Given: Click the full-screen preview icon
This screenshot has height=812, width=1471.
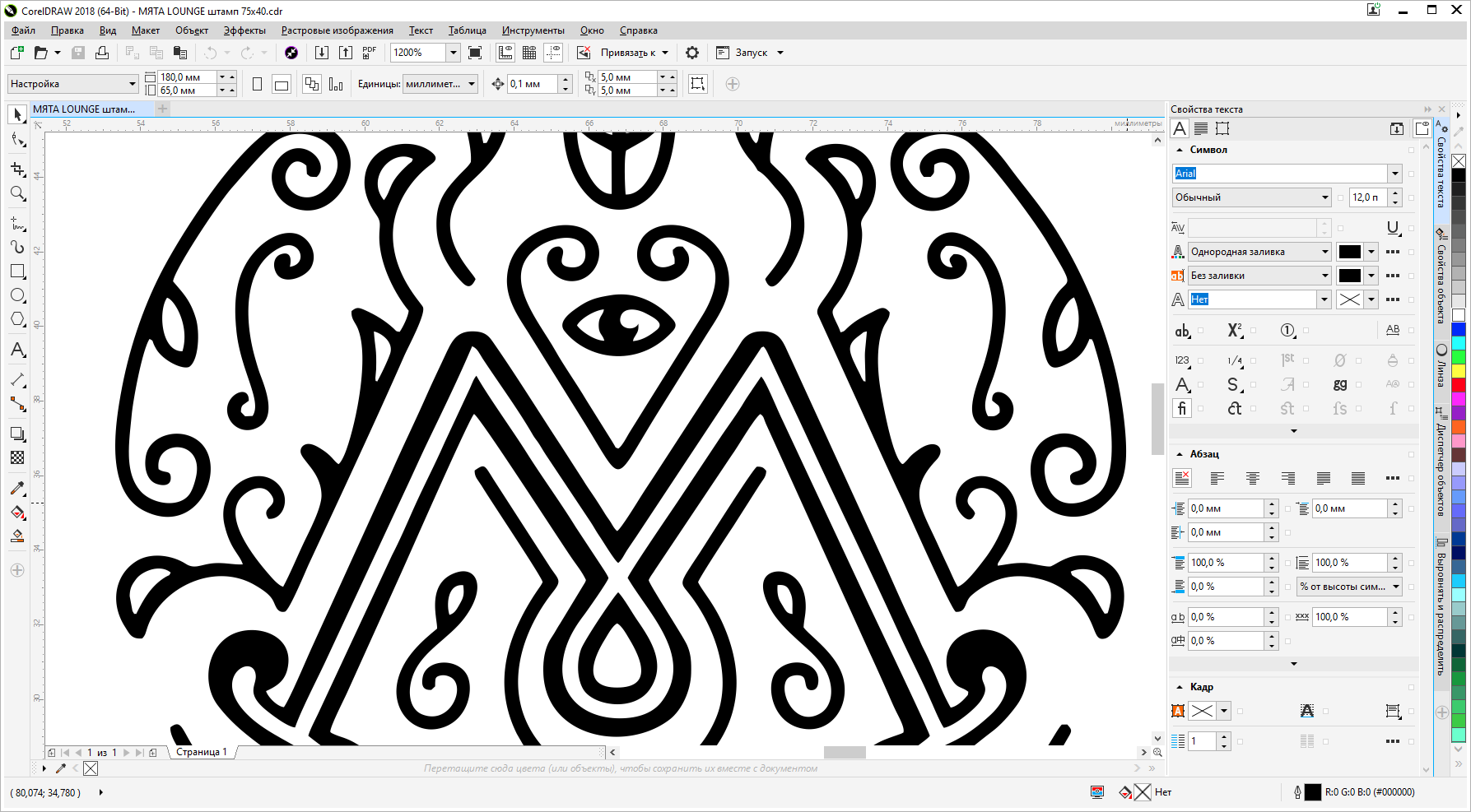Looking at the screenshot, I should (x=475, y=53).
